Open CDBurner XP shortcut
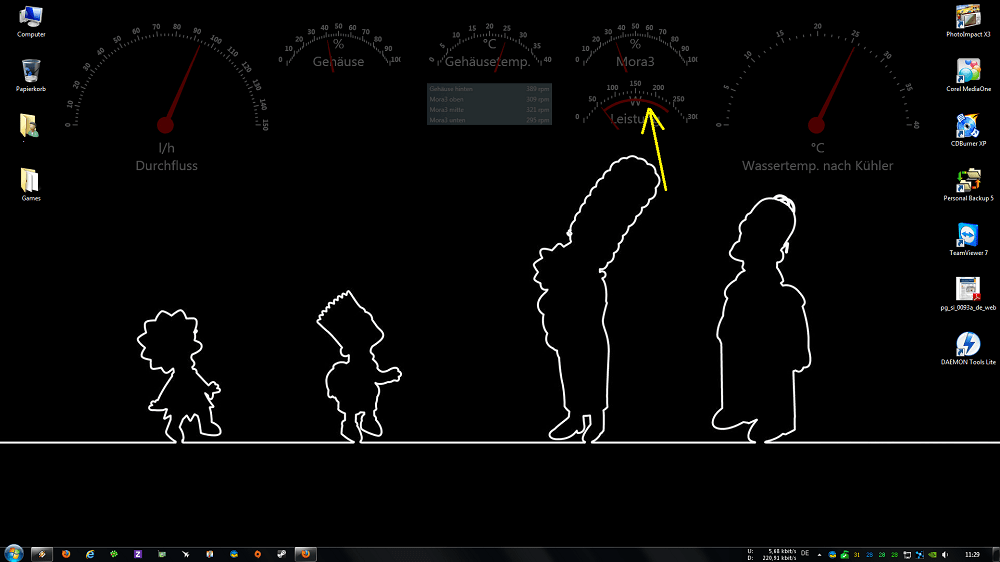This screenshot has width=1000, height=562. tap(968, 130)
